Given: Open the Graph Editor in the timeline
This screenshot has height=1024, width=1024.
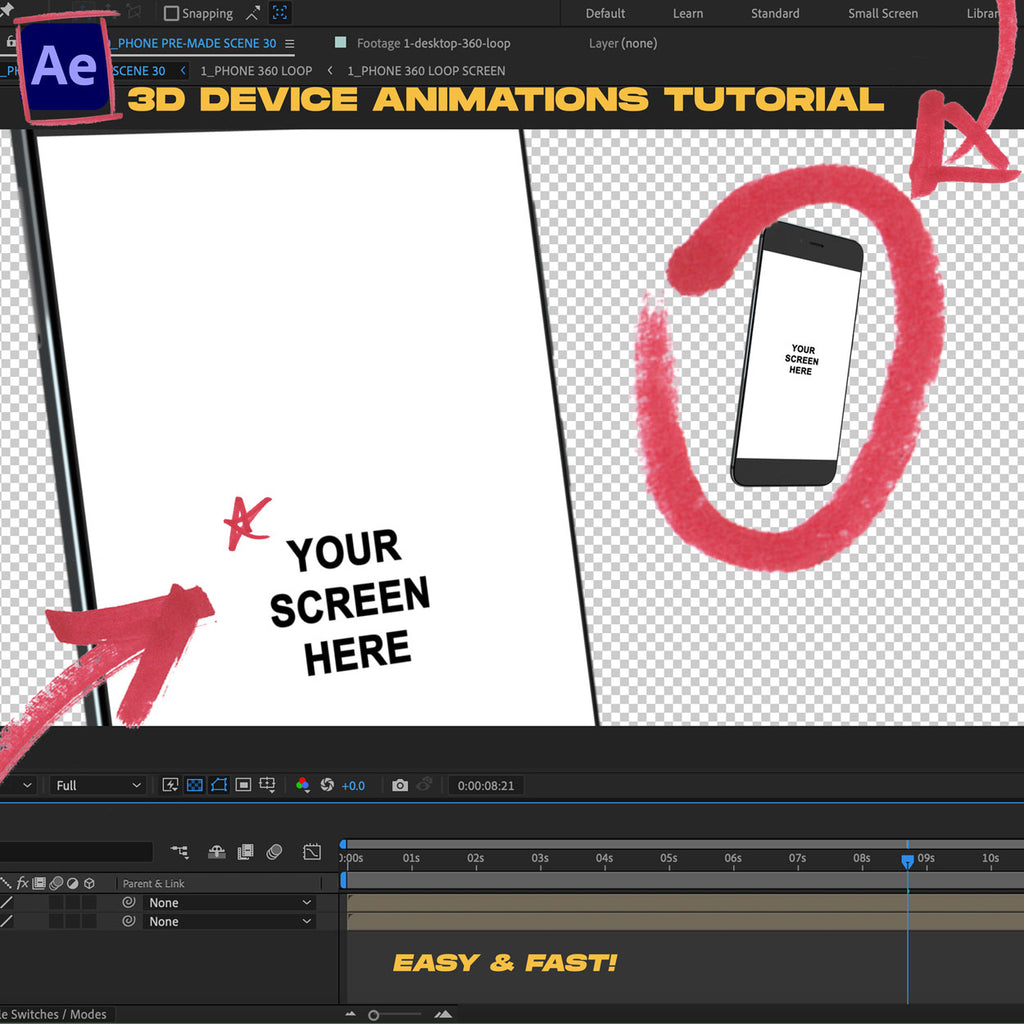Looking at the screenshot, I should (x=312, y=852).
